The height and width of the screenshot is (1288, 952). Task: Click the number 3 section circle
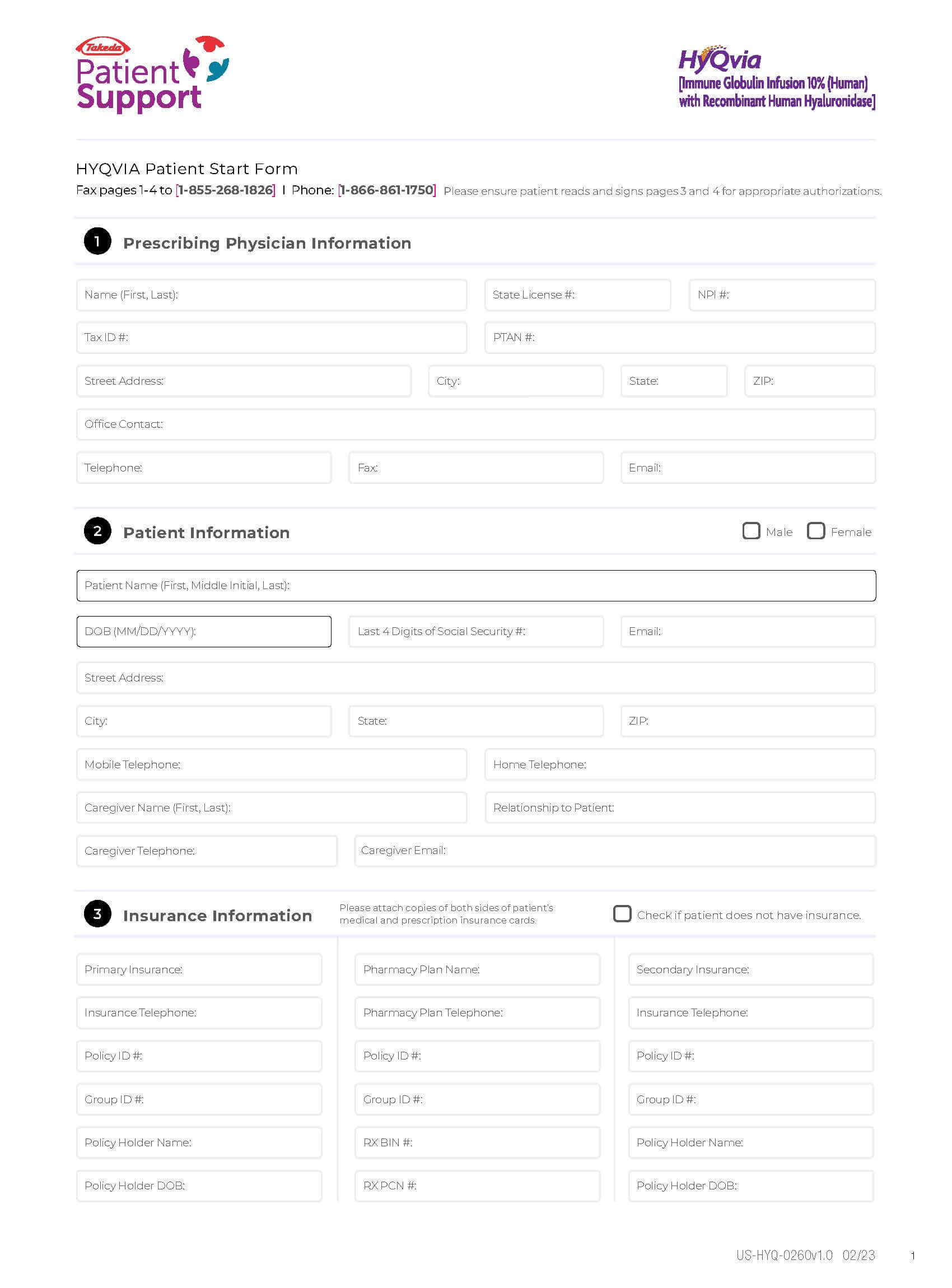pos(97,914)
